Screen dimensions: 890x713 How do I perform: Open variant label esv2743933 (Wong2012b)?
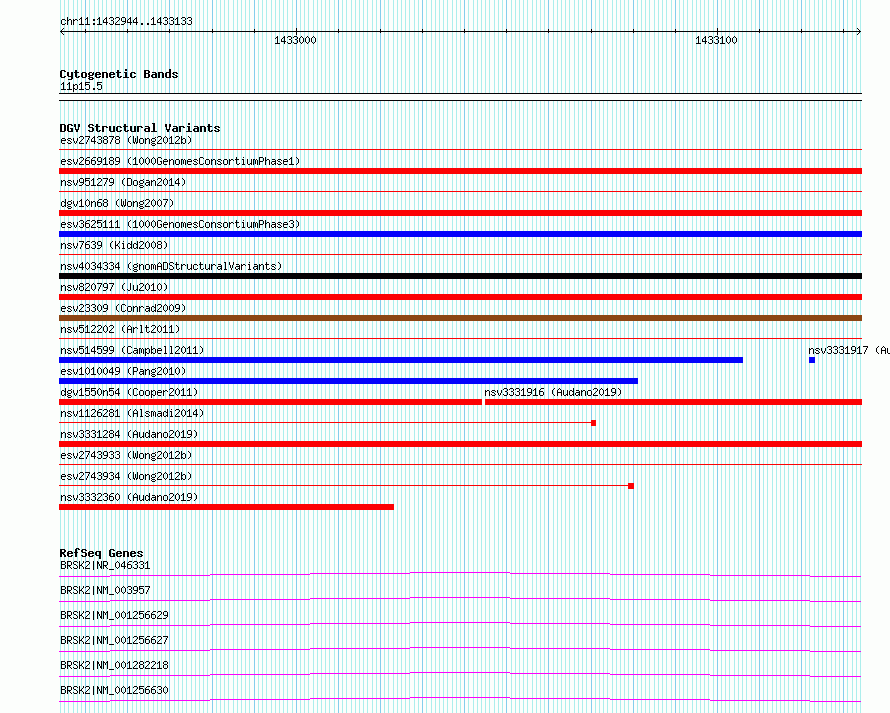click(126, 455)
